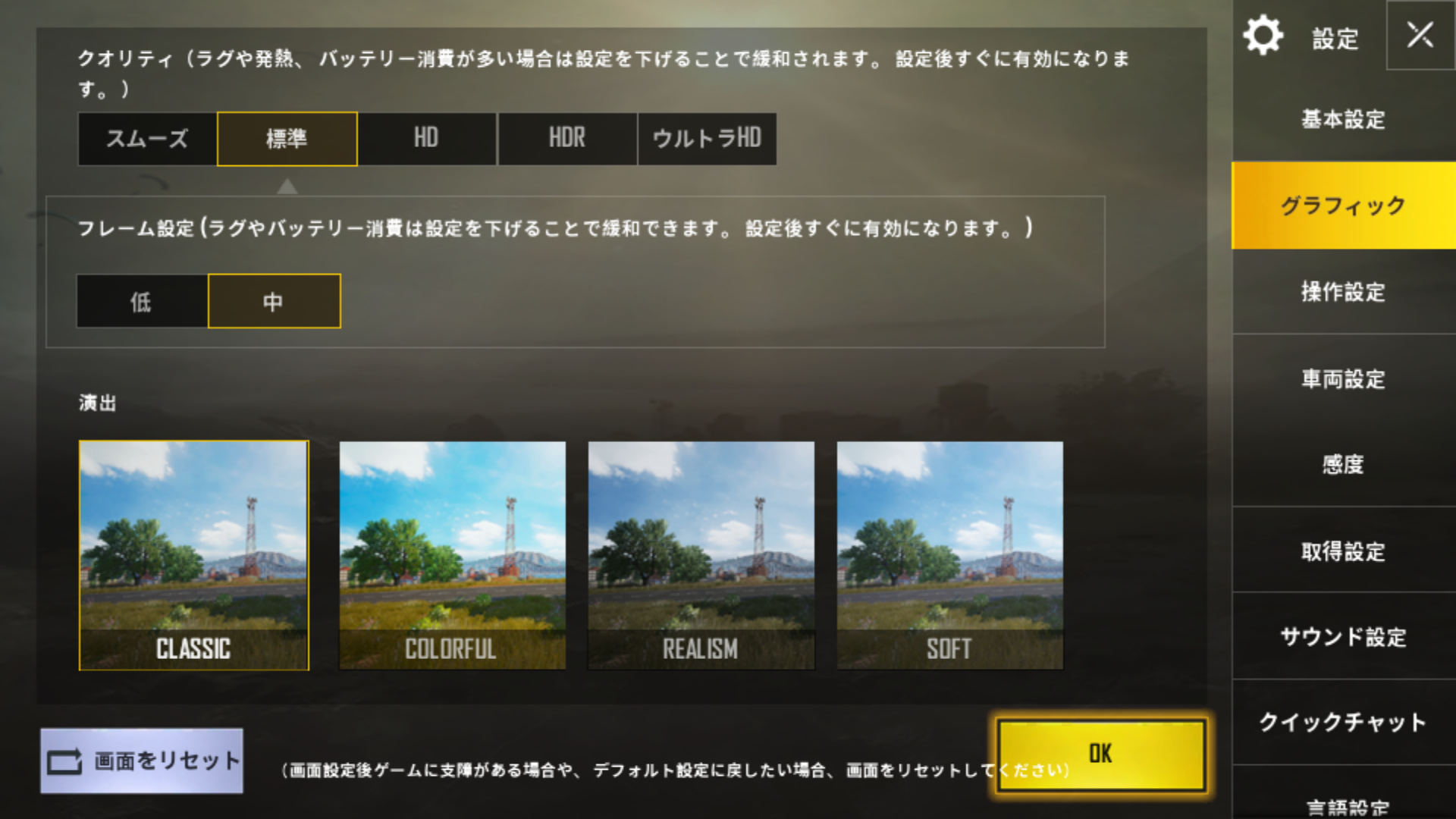Set frame rate to 低
This screenshot has width=1456, height=819.
click(142, 301)
